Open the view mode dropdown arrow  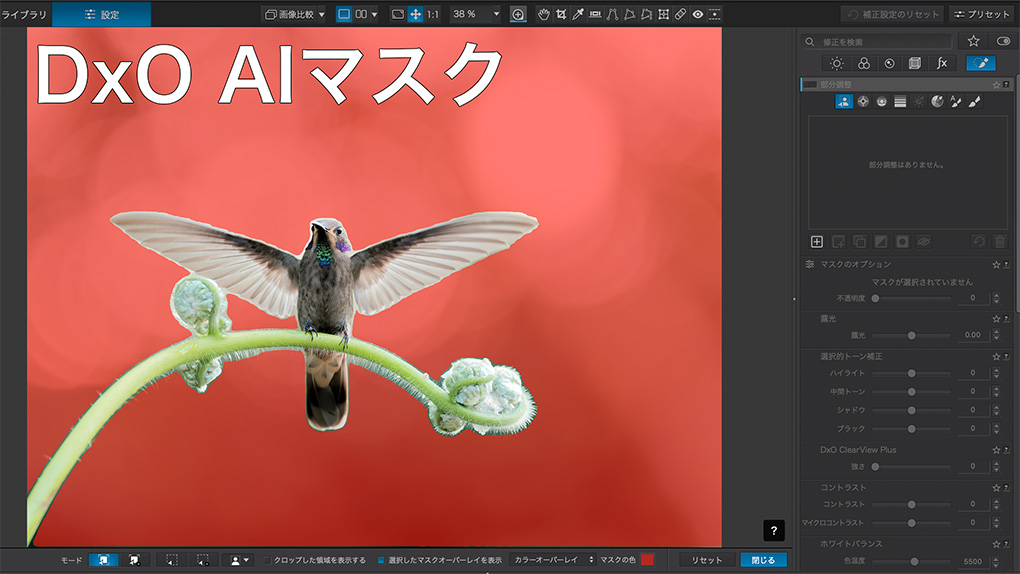[x=374, y=14]
